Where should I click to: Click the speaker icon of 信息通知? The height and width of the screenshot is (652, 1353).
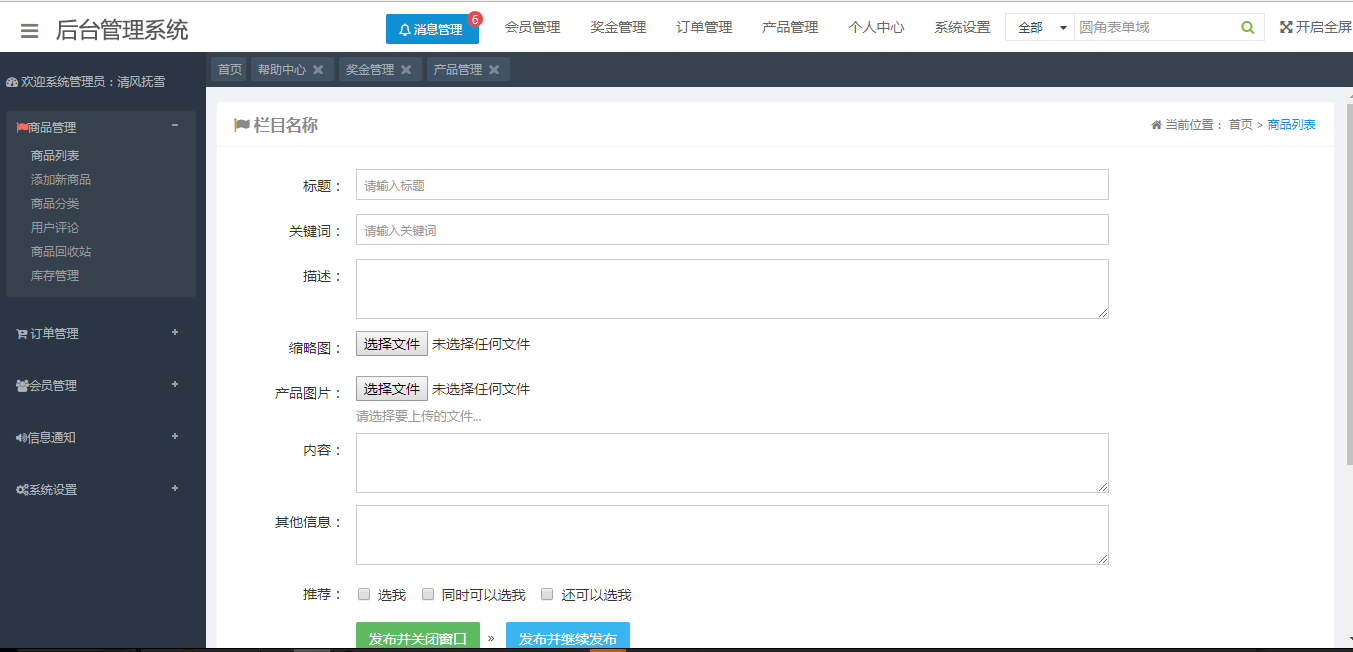(21, 438)
